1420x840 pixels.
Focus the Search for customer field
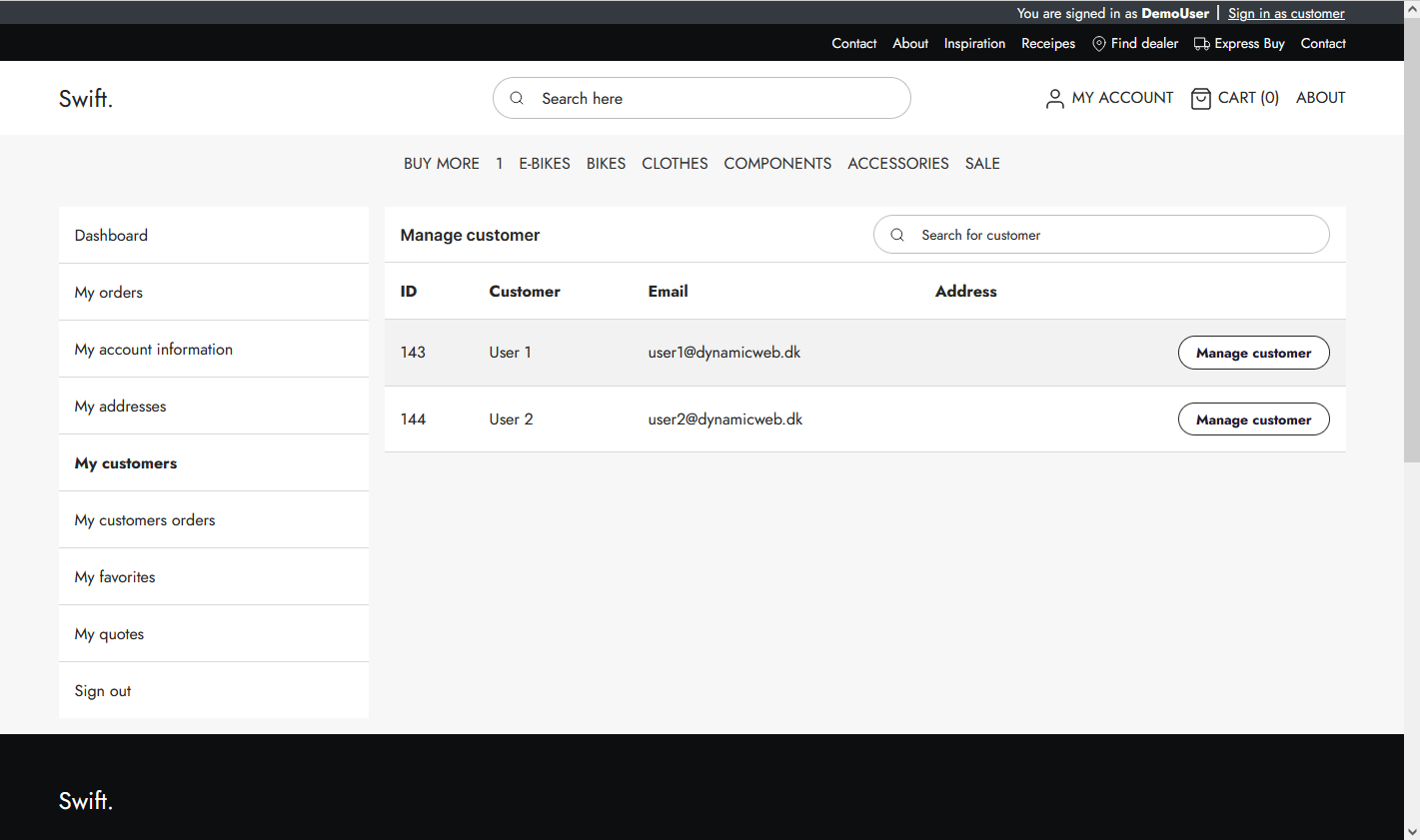(x=1101, y=235)
